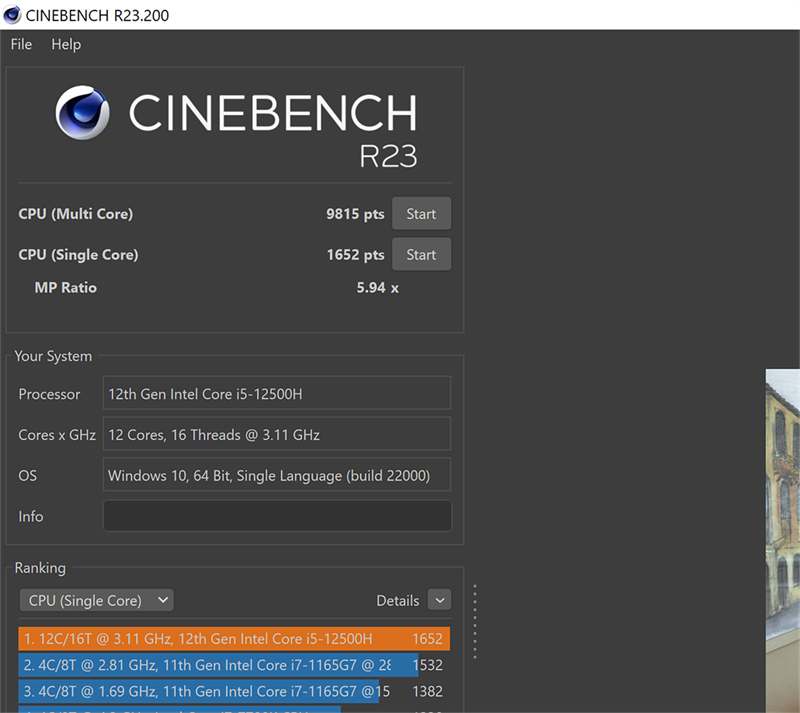The width and height of the screenshot is (800, 713).
Task: Click the OS field showing Windows 10
Action: pyautogui.click(x=277, y=475)
